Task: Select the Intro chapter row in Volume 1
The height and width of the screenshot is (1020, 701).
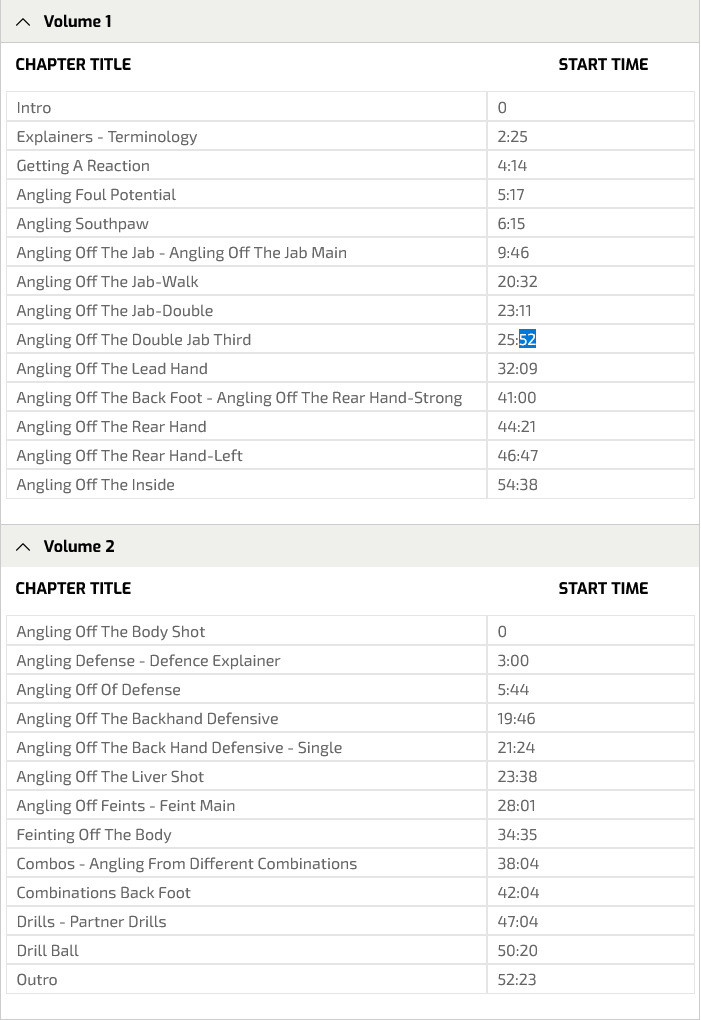Action: pyautogui.click(x=350, y=107)
